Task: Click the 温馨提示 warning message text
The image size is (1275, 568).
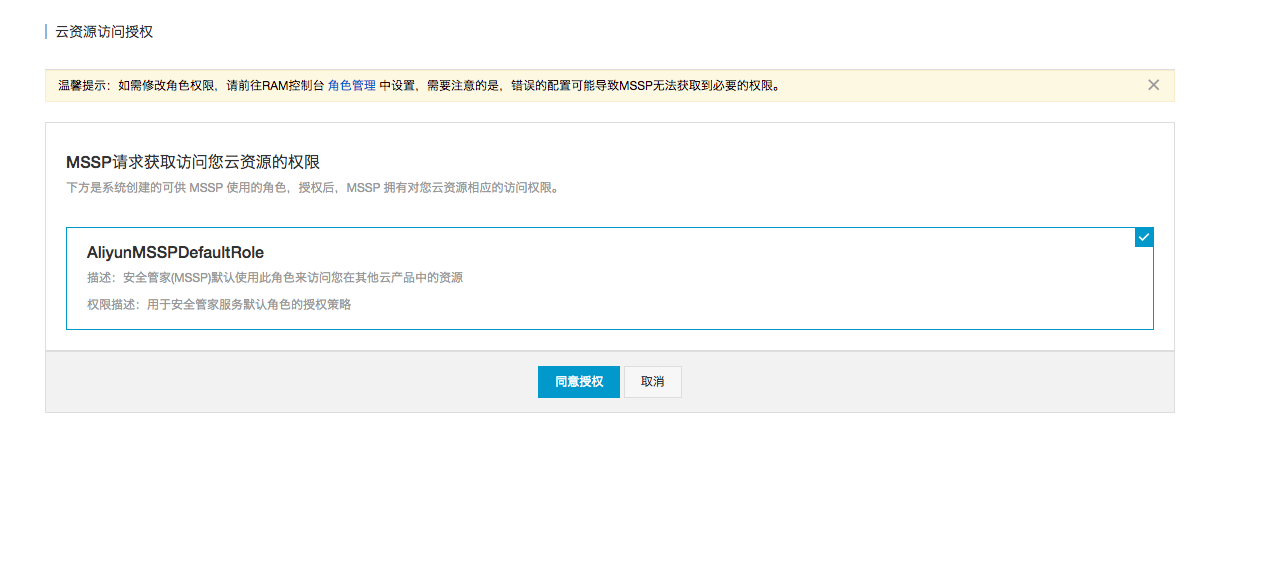Action: (419, 86)
